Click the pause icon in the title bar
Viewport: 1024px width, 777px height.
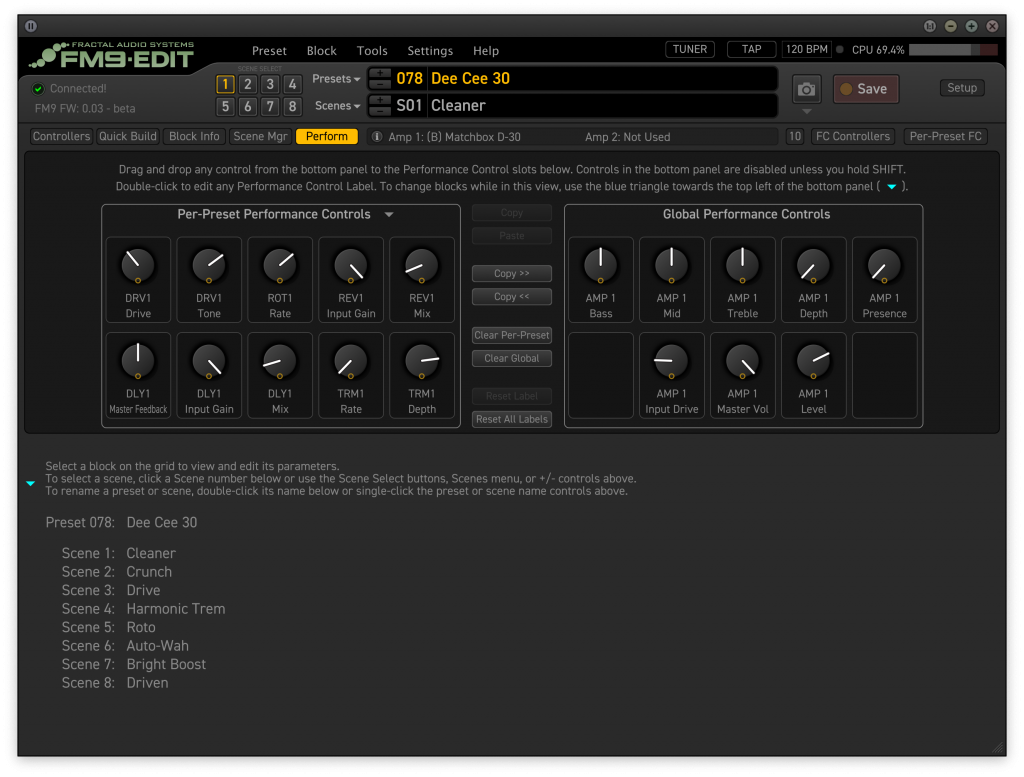pyautogui.click(x=31, y=26)
